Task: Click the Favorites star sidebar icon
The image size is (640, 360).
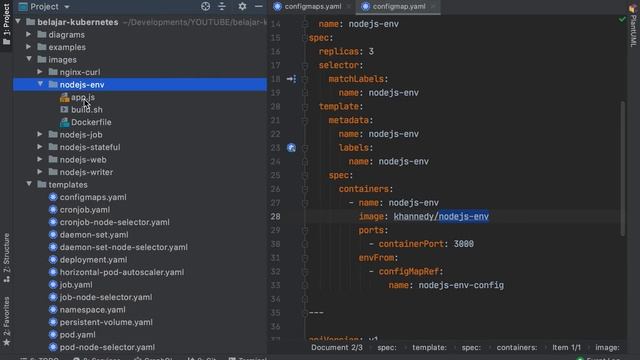Action: point(7,342)
